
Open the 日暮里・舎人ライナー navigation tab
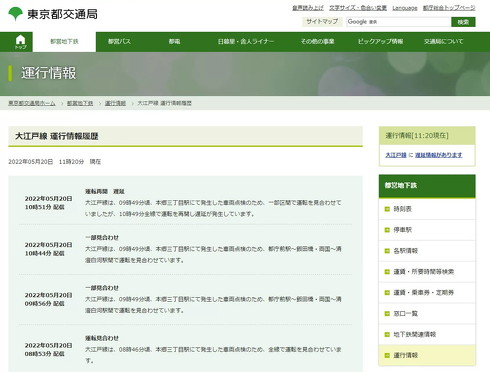[x=246, y=42]
